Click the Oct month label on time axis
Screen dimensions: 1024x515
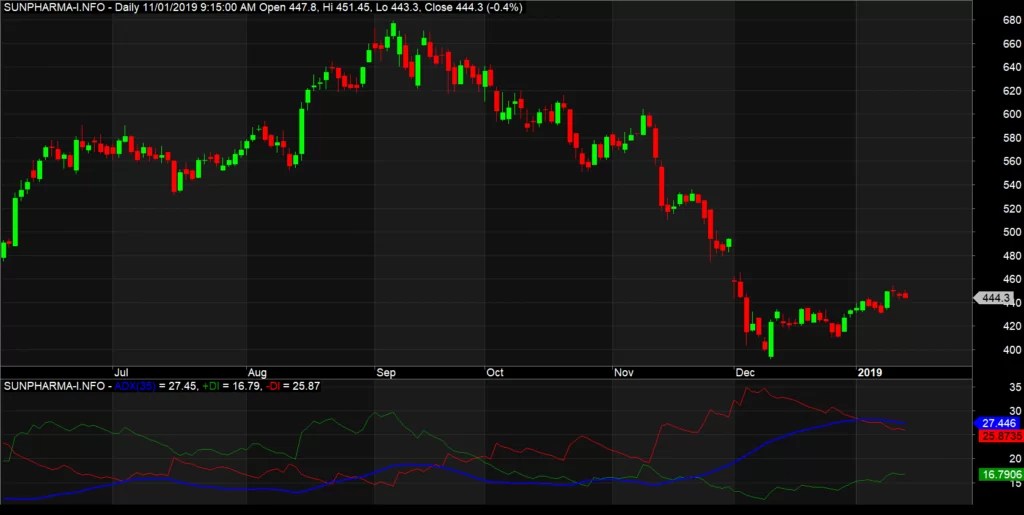pyautogui.click(x=495, y=373)
